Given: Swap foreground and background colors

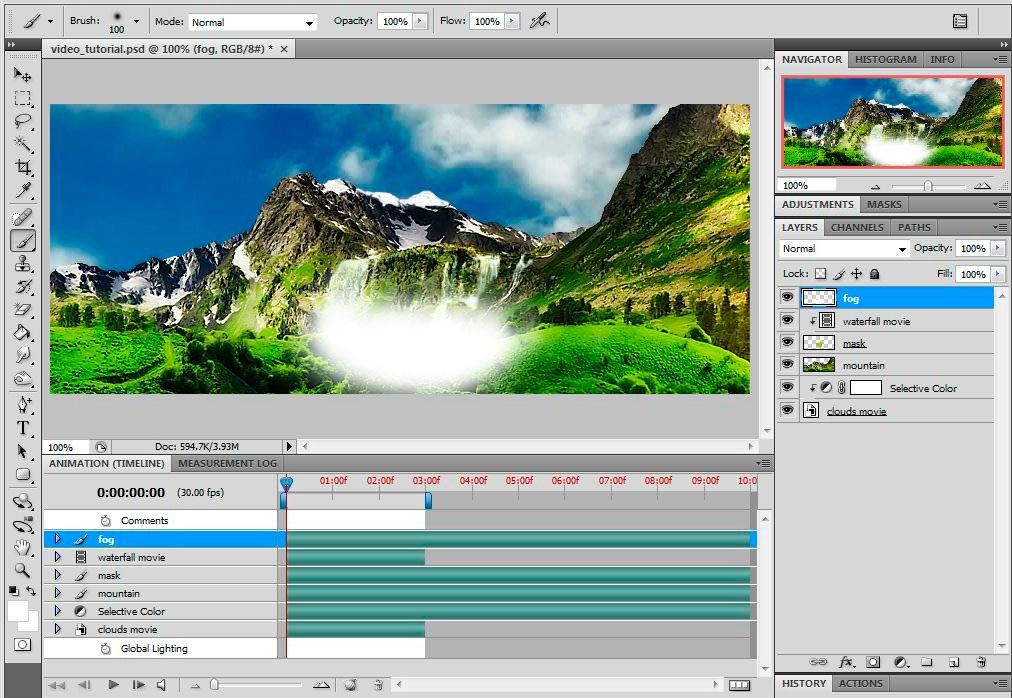Looking at the screenshot, I should [x=31, y=591].
